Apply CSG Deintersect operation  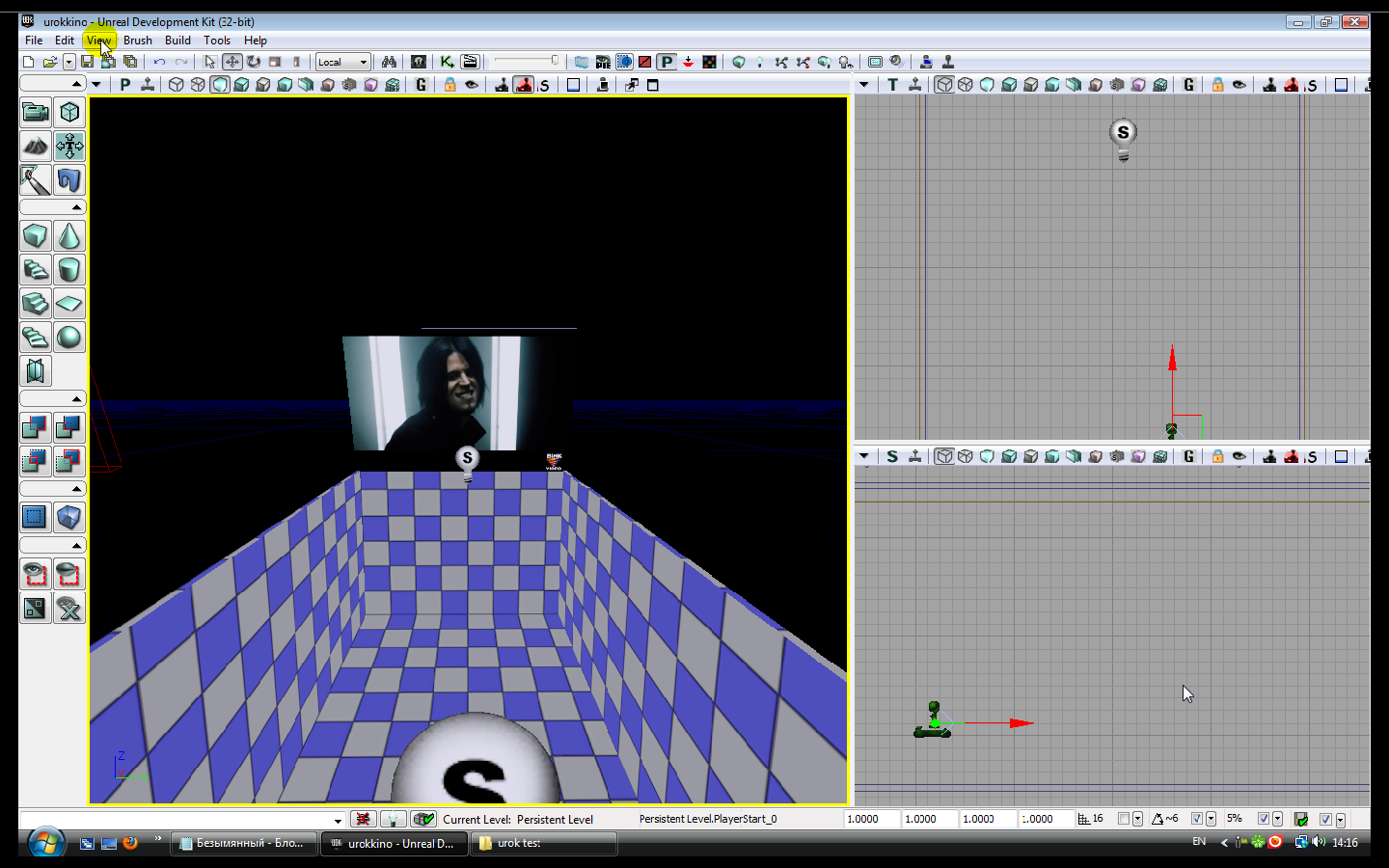69,461
